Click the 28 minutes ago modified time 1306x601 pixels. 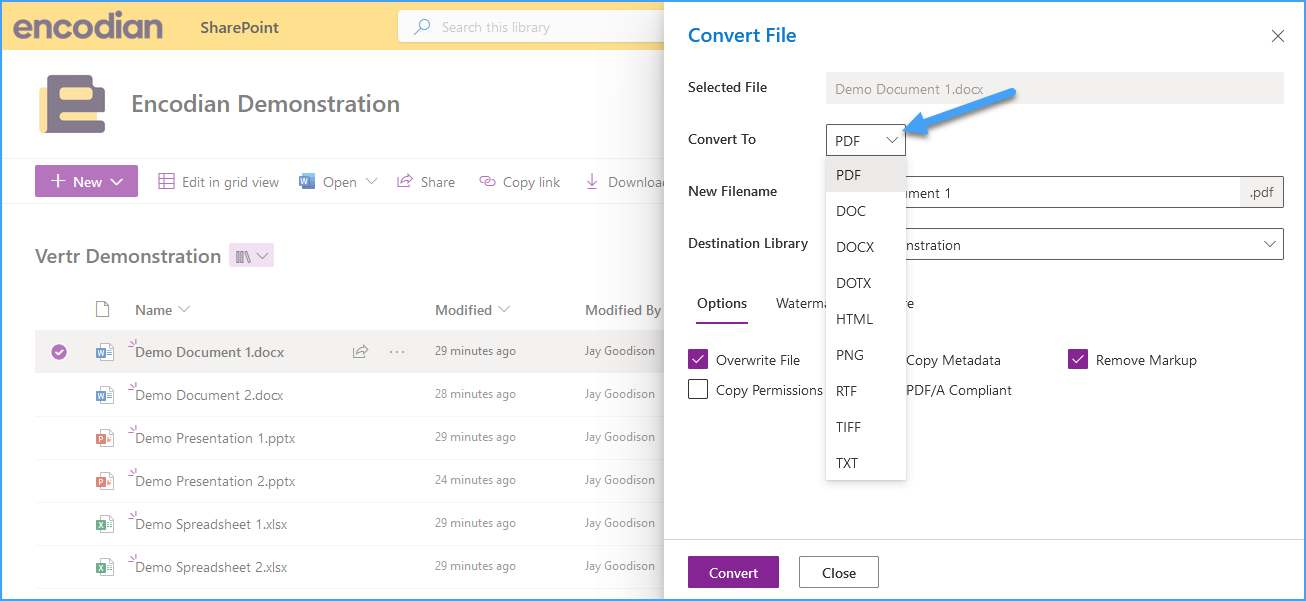pyautogui.click(x=475, y=394)
